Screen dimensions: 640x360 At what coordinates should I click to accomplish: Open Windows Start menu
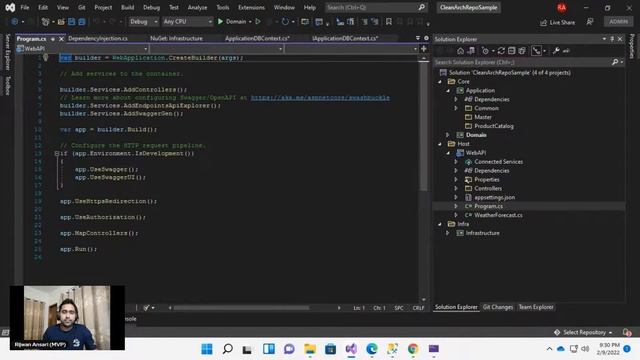(207, 349)
